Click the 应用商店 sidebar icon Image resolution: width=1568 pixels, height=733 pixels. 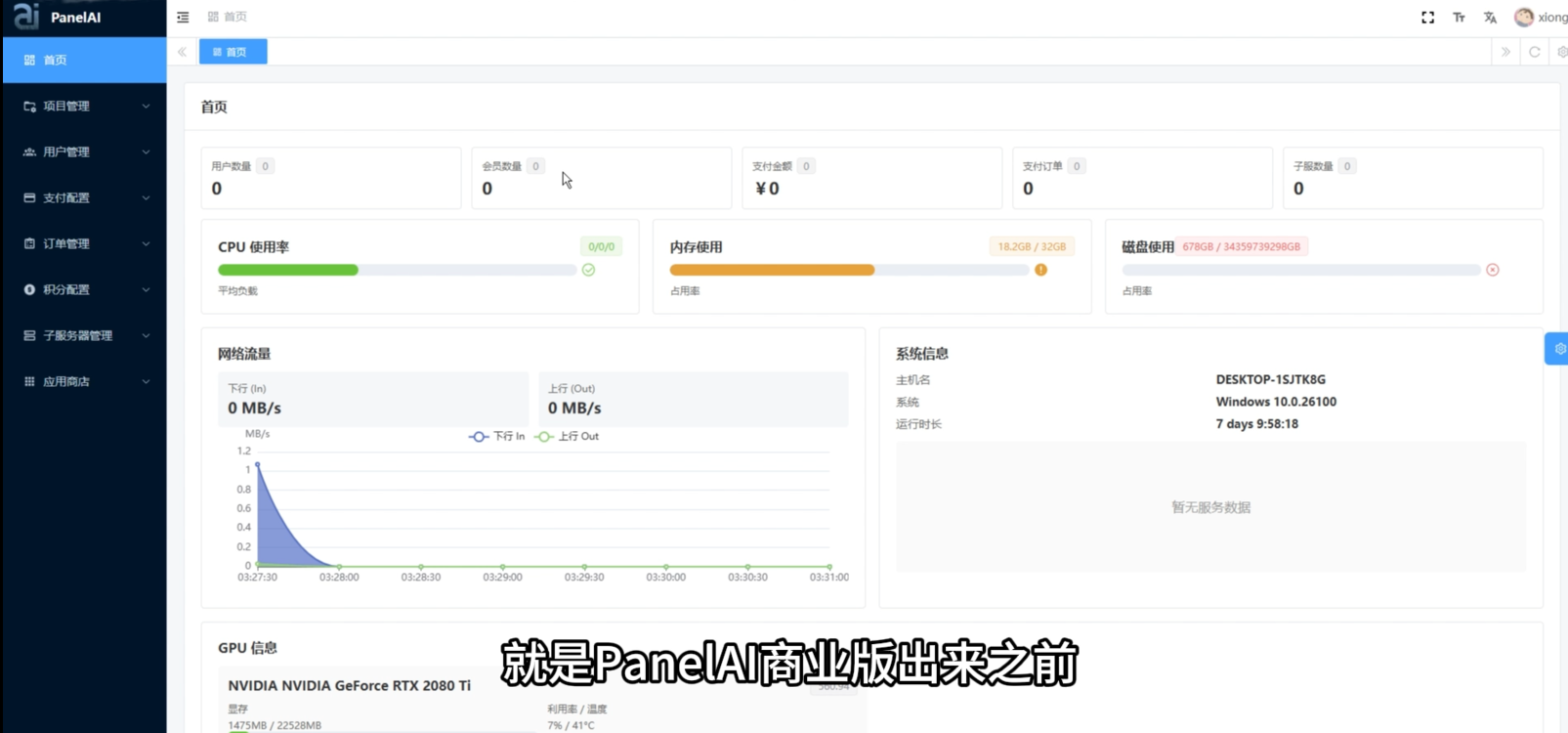pos(29,381)
